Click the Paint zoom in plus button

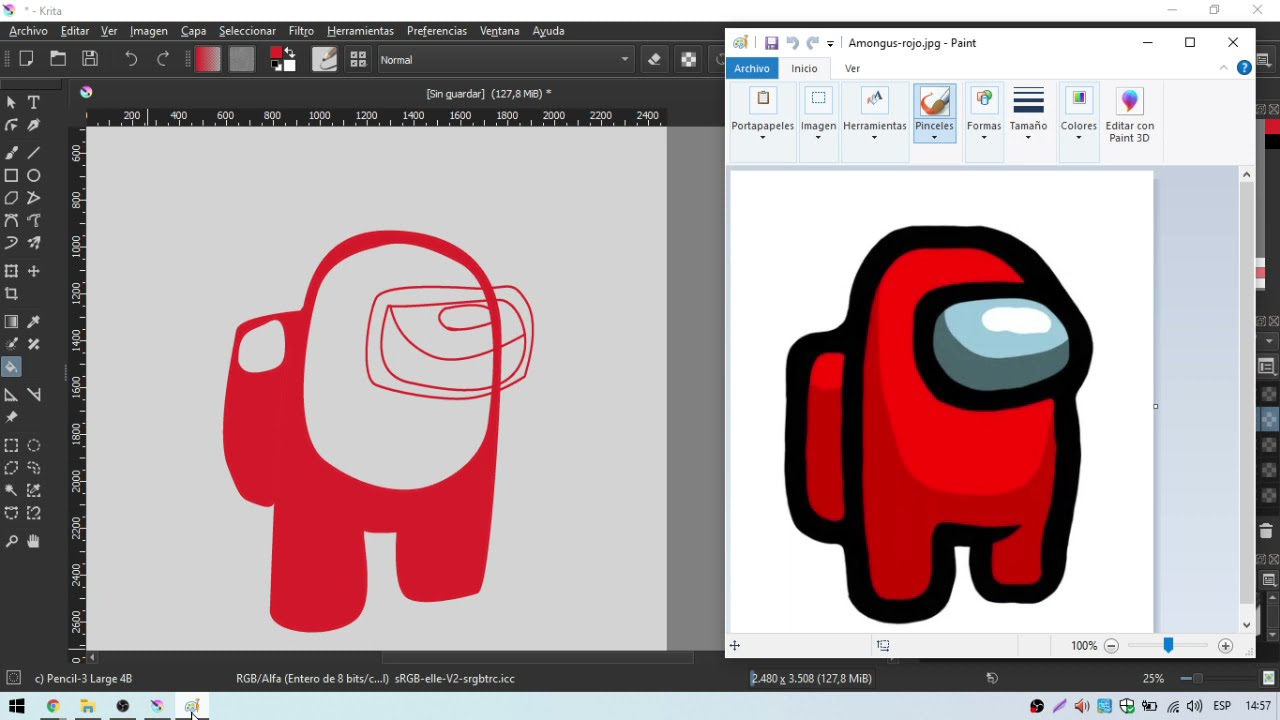1225,646
